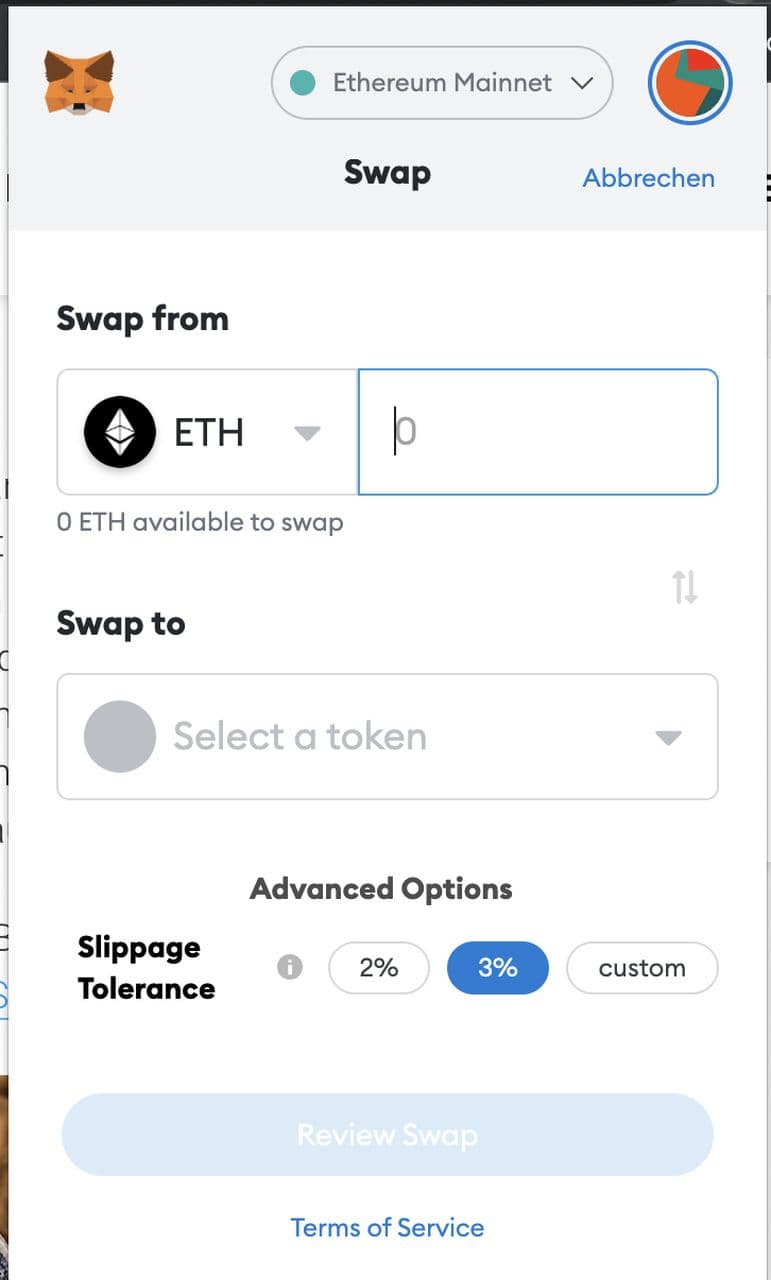This screenshot has height=1280, width=771.
Task: Click the Swap page title
Action: click(x=387, y=172)
